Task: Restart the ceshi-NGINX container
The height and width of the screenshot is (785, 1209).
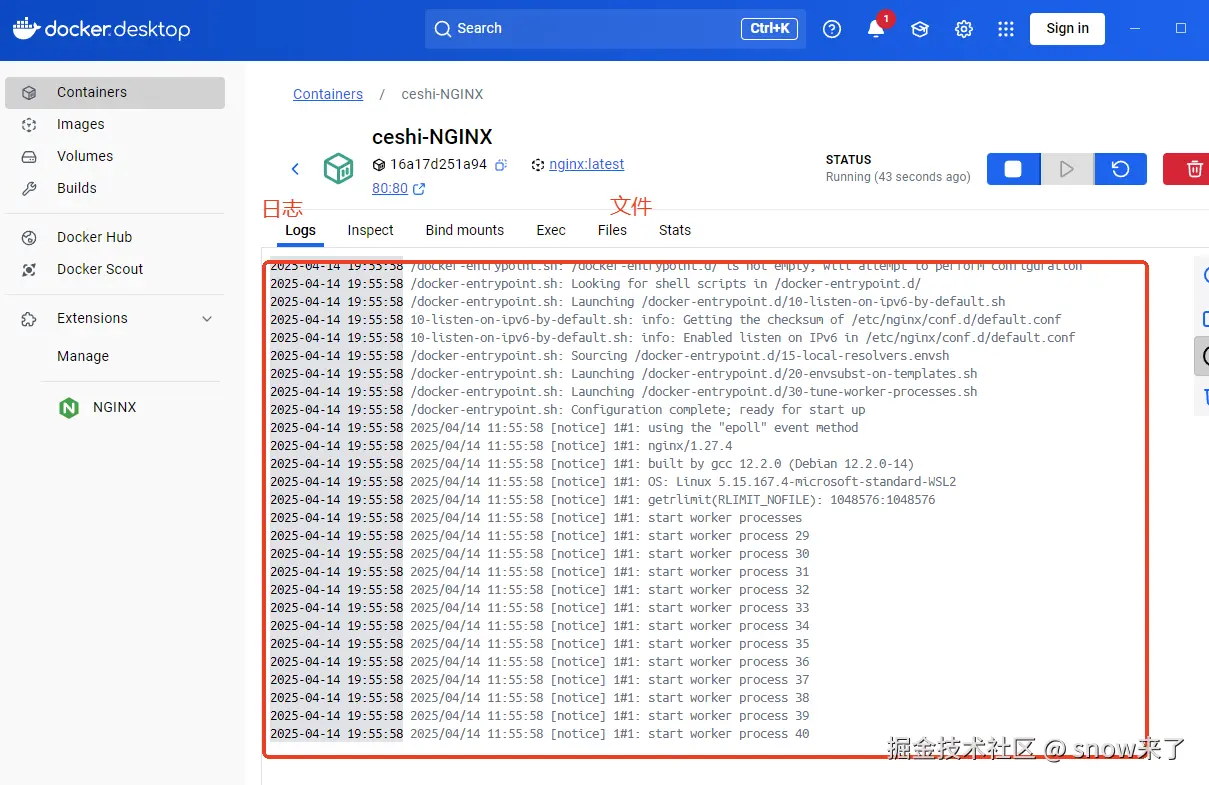Action: pyautogui.click(x=1121, y=169)
